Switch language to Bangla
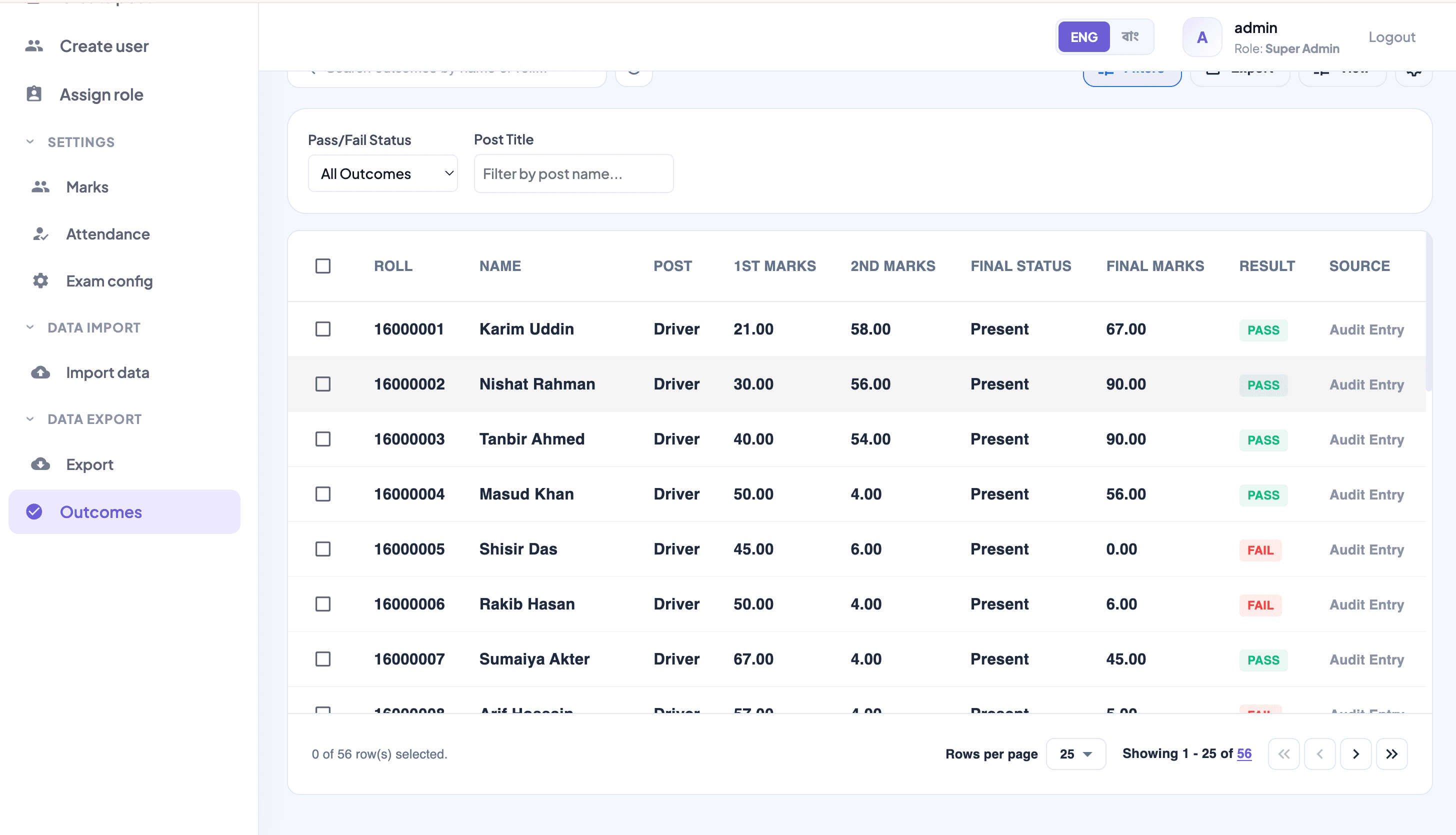This screenshot has height=835, width=1456. (1130, 37)
